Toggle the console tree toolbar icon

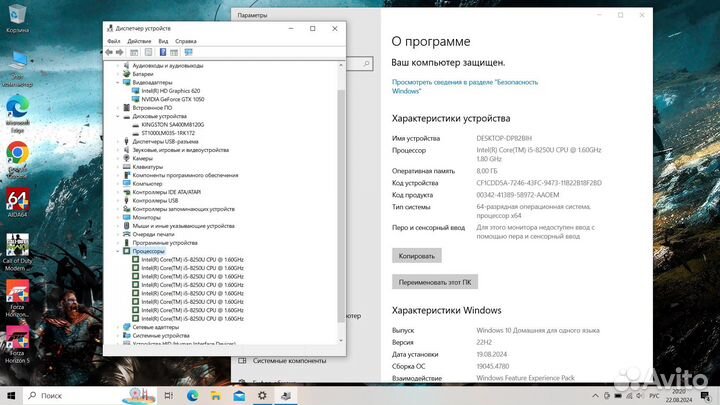click(134, 52)
